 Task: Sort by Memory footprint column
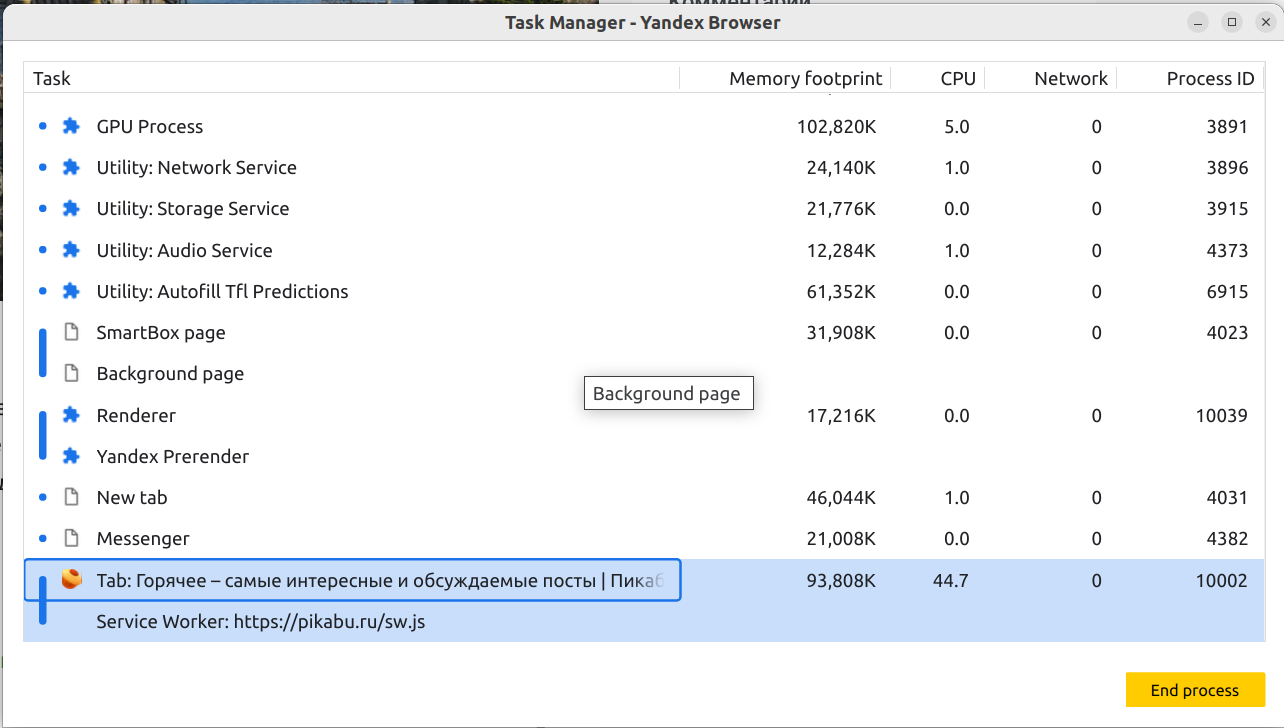pyautogui.click(x=805, y=79)
